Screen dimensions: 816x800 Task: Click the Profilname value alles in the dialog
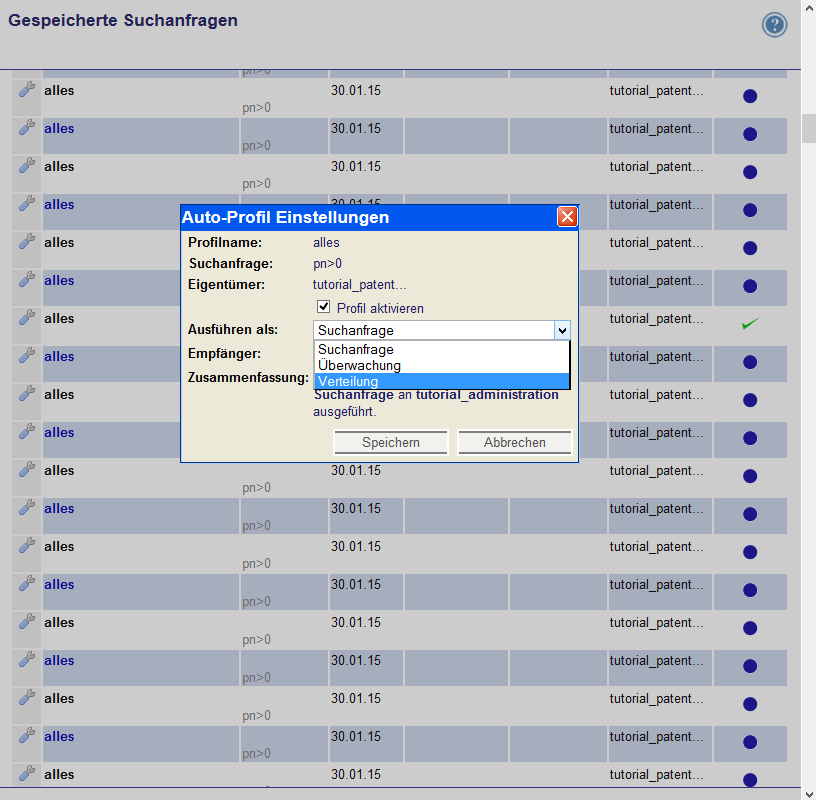(326, 243)
